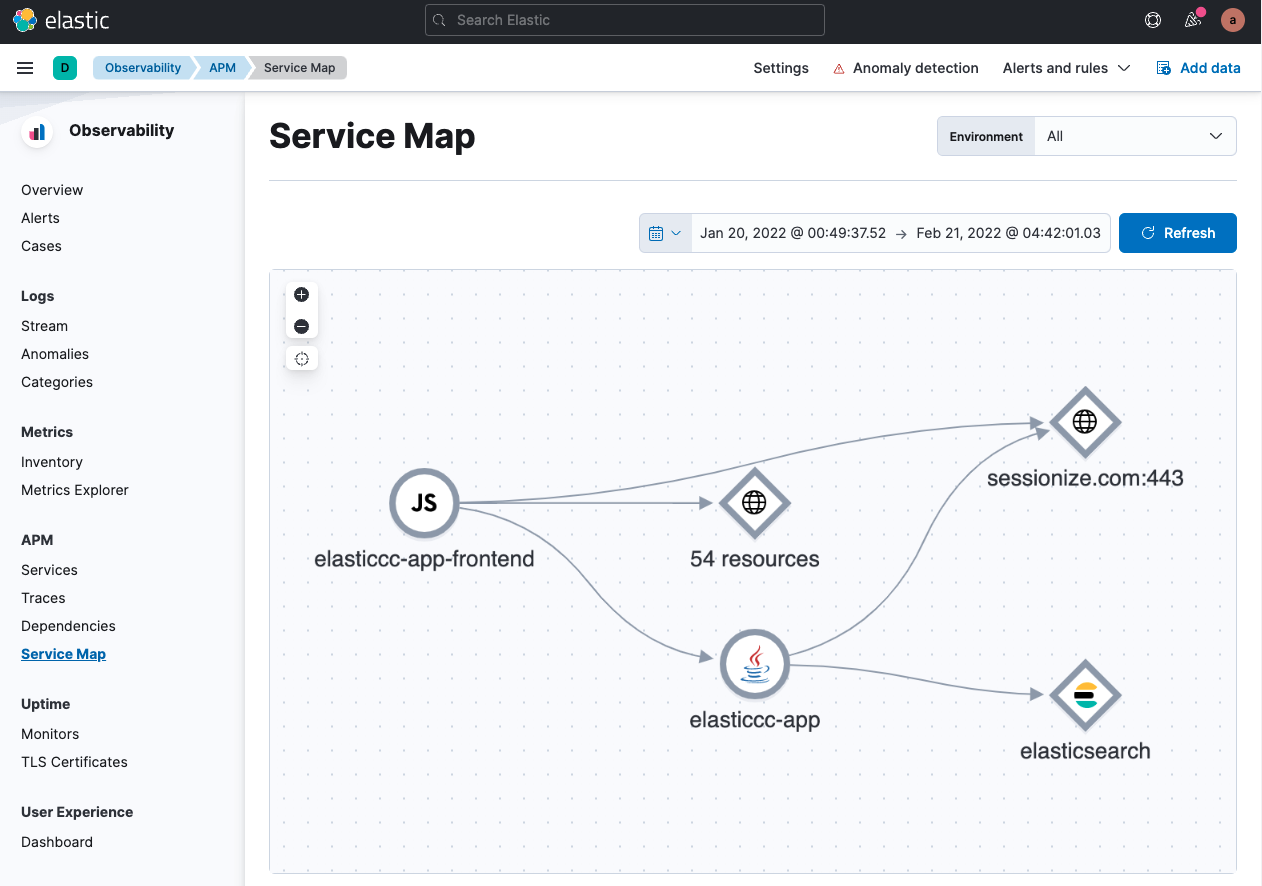Toggle the hamburger navigation menu
The width and height of the screenshot is (1262, 886).
click(25, 68)
